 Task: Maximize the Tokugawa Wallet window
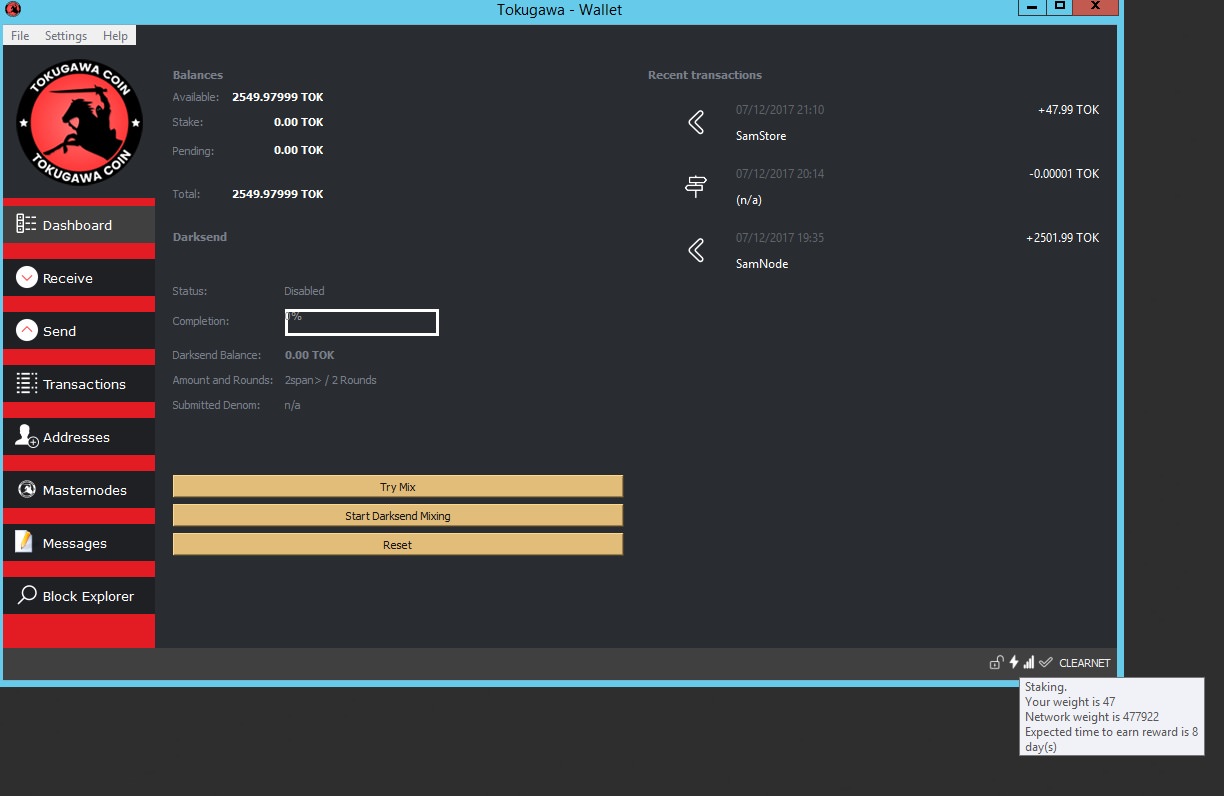click(x=1060, y=7)
